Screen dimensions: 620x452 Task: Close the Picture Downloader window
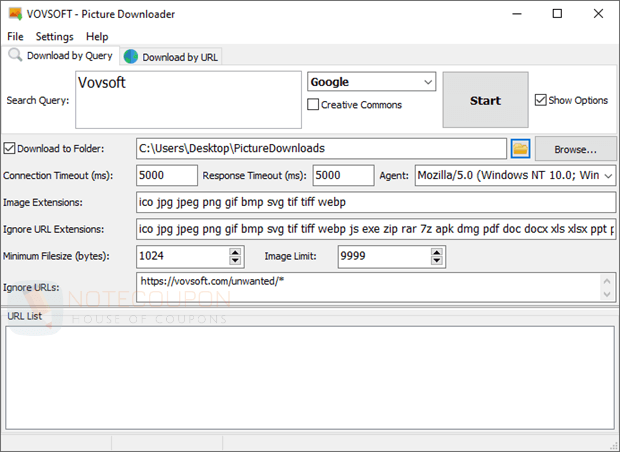[598, 14]
